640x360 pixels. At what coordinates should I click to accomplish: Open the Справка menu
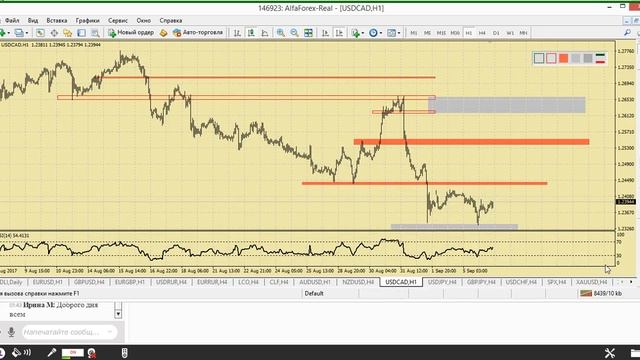point(171,20)
